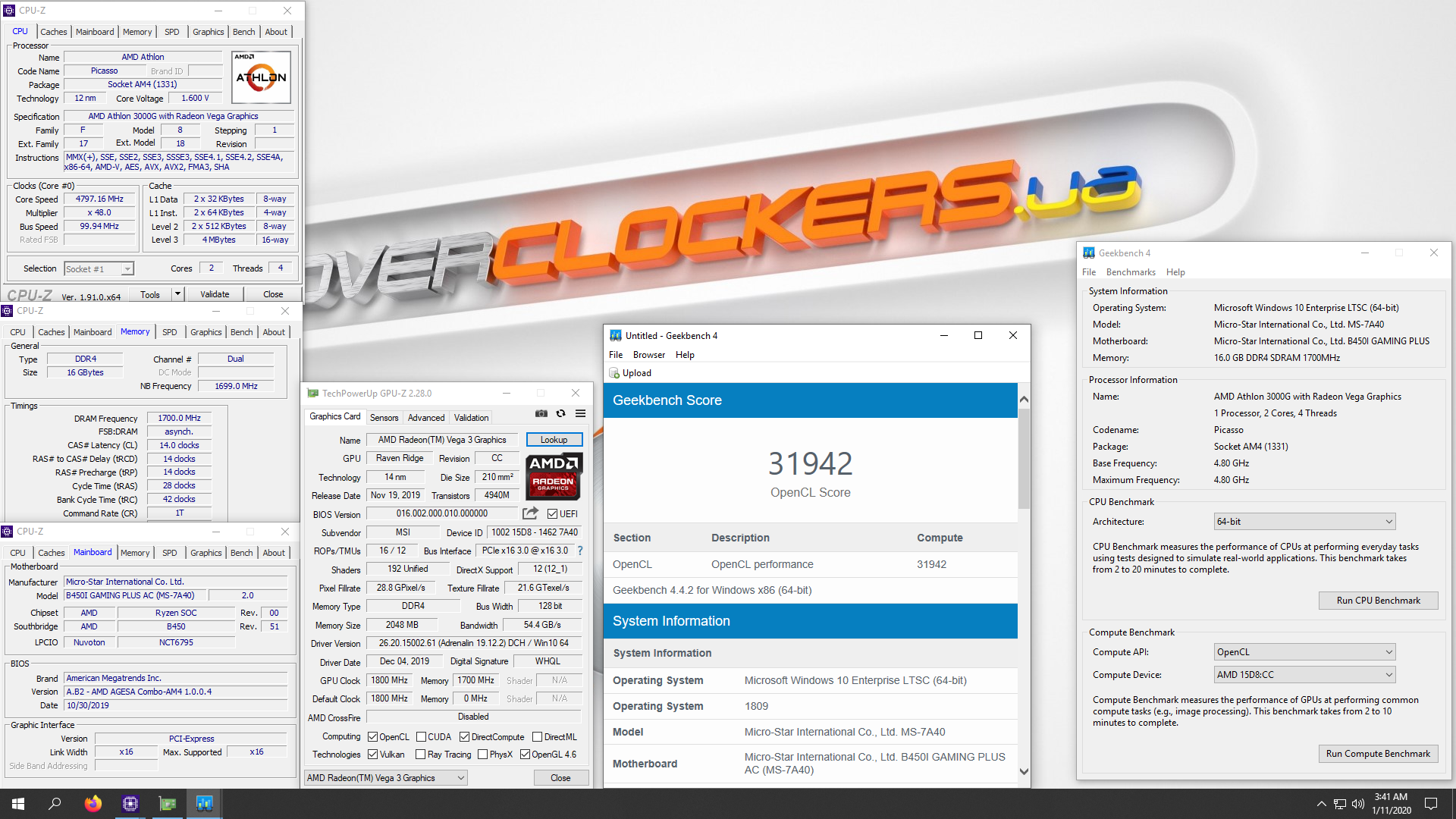Click the Upload icon in Geekbench result window

[614, 373]
